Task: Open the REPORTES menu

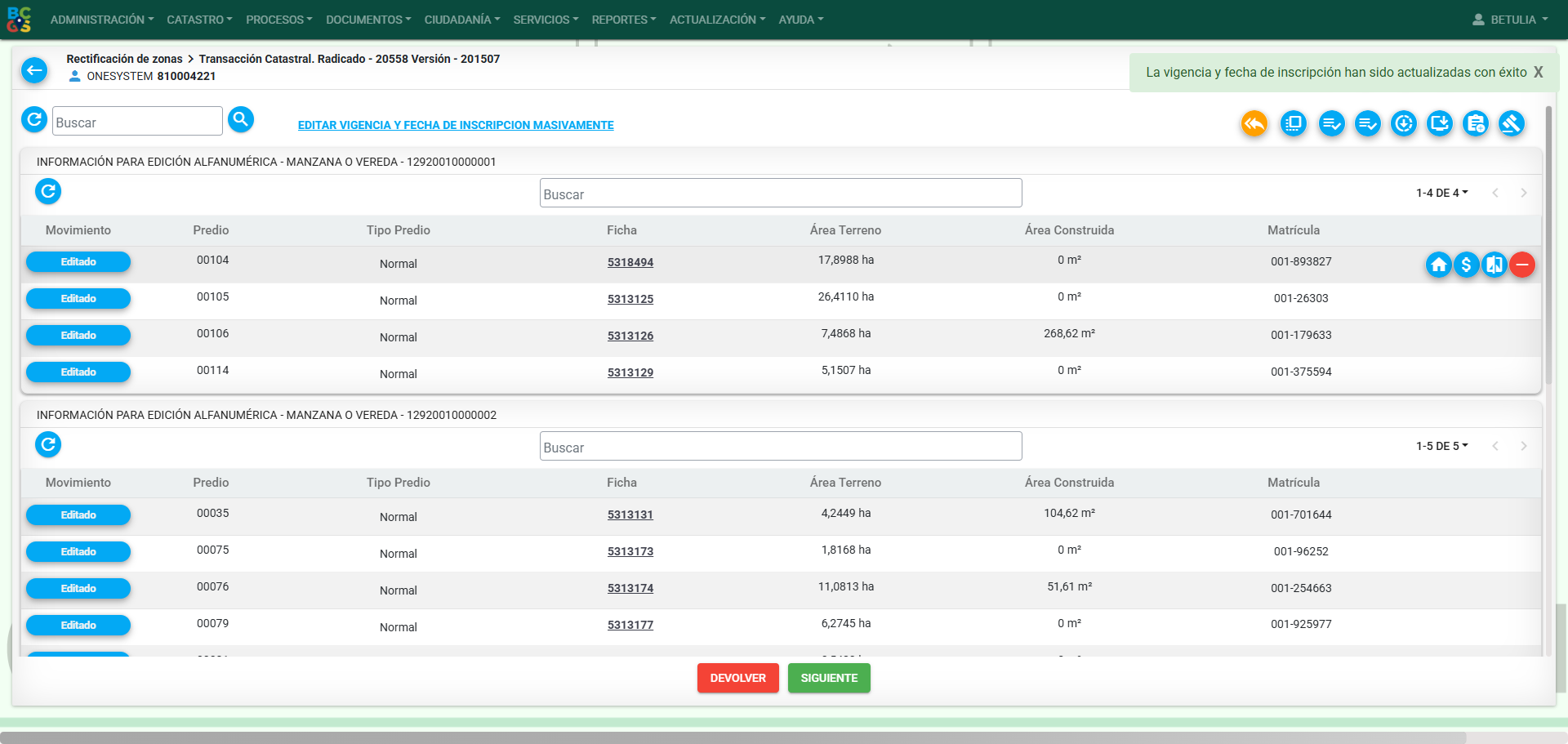Action: pos(624,20)
